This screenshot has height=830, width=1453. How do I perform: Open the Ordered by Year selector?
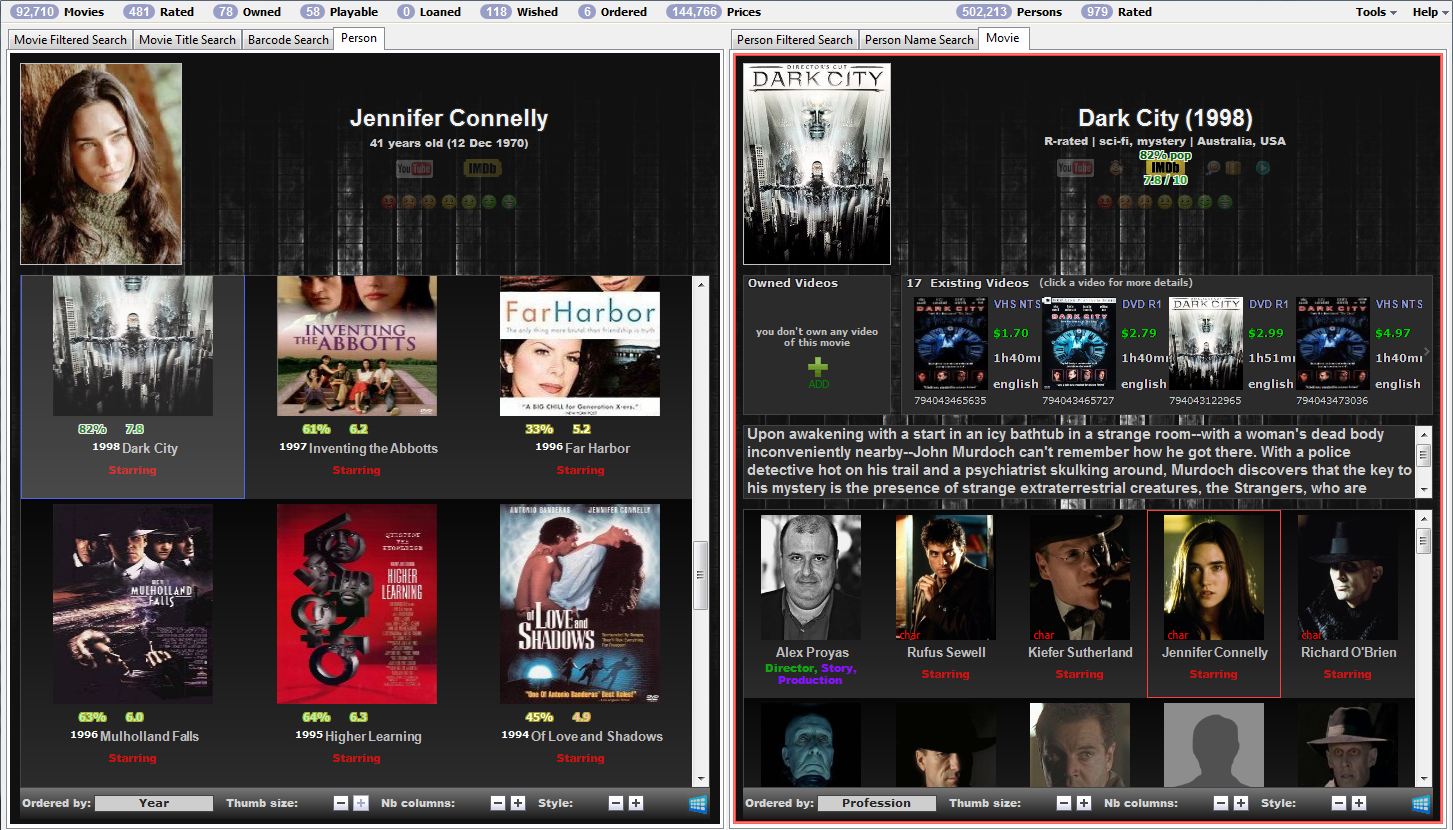(154, 803)
